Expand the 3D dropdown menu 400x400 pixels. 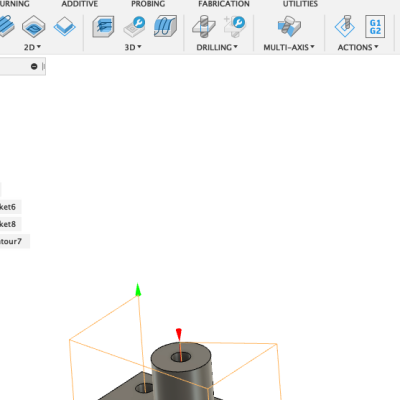click(133, 47)
